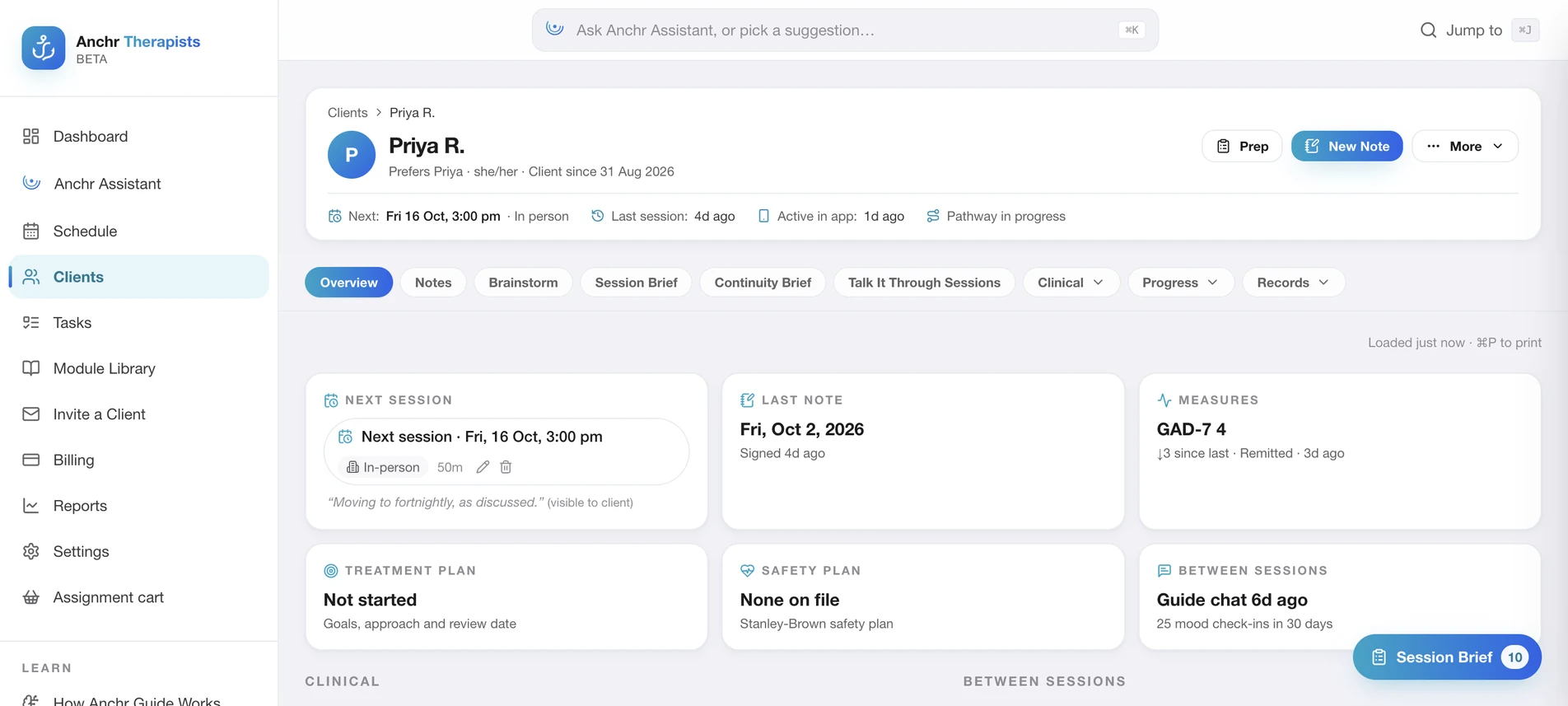Image resolution: width=1568 pixels, height=706 pixels.
Task: Open the Brainstorm tab
Action: (x=523, y=283)
